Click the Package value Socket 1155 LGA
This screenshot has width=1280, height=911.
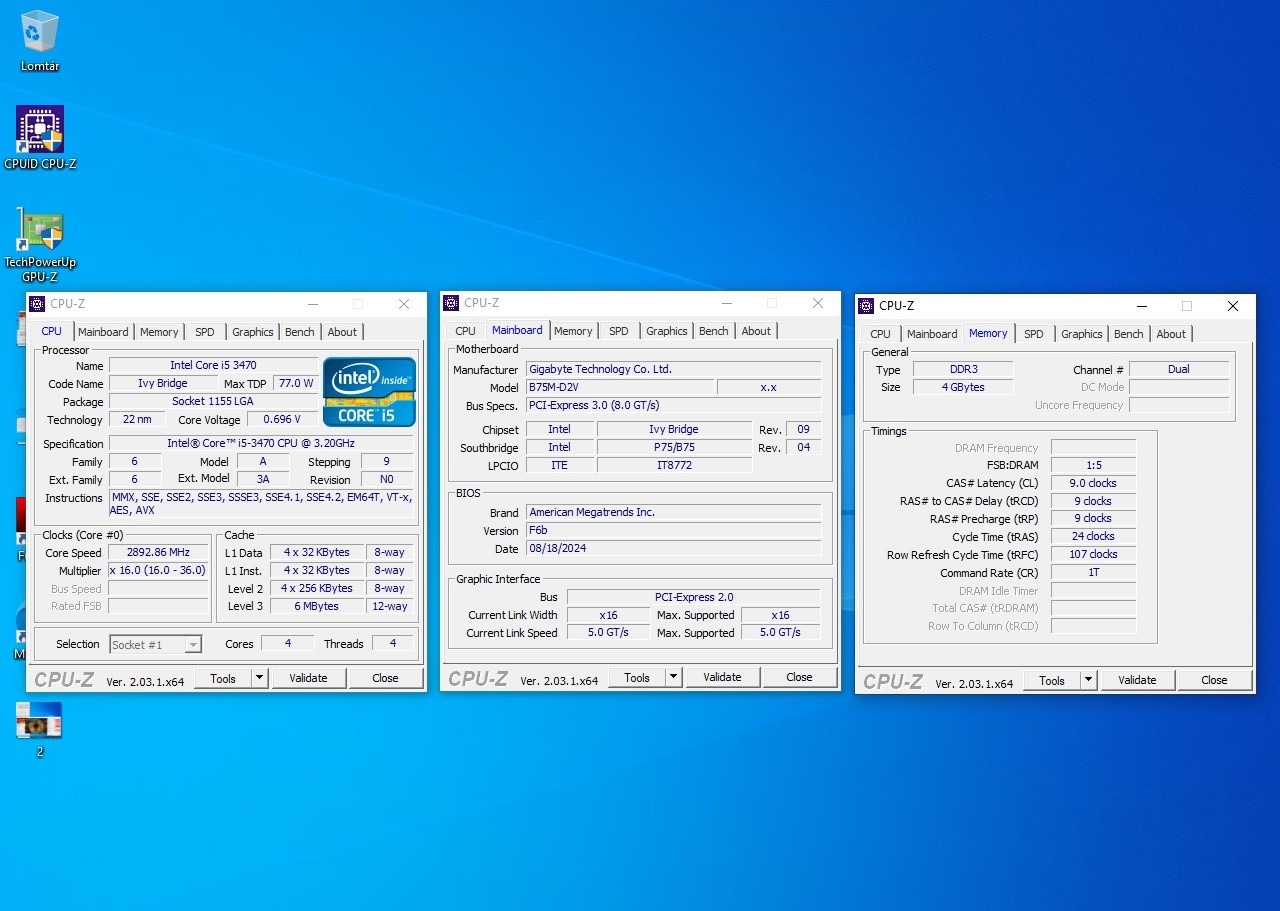pyautogui.click(x=213, y=402)
